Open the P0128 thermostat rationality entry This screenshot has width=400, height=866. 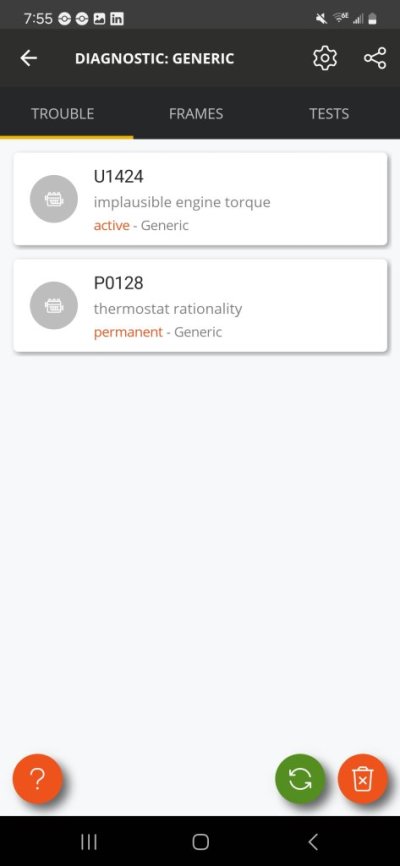200,305
